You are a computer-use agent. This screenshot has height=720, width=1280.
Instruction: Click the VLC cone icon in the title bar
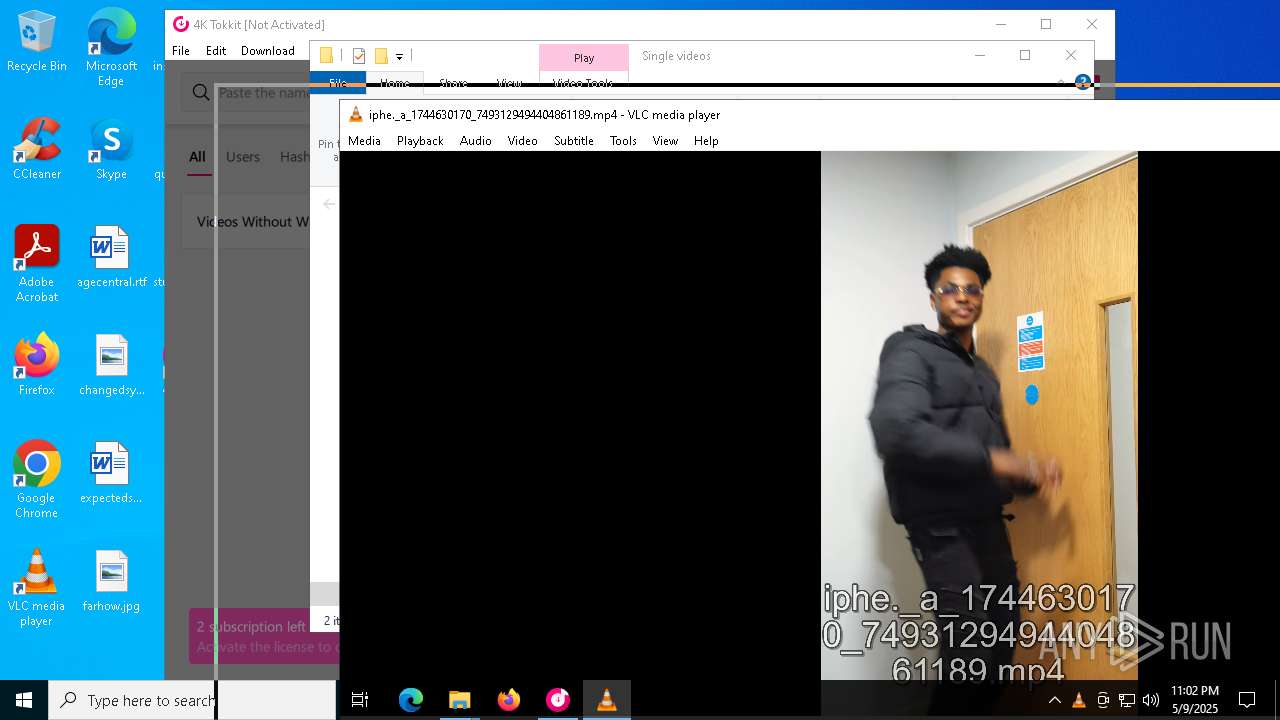point(355,115)
